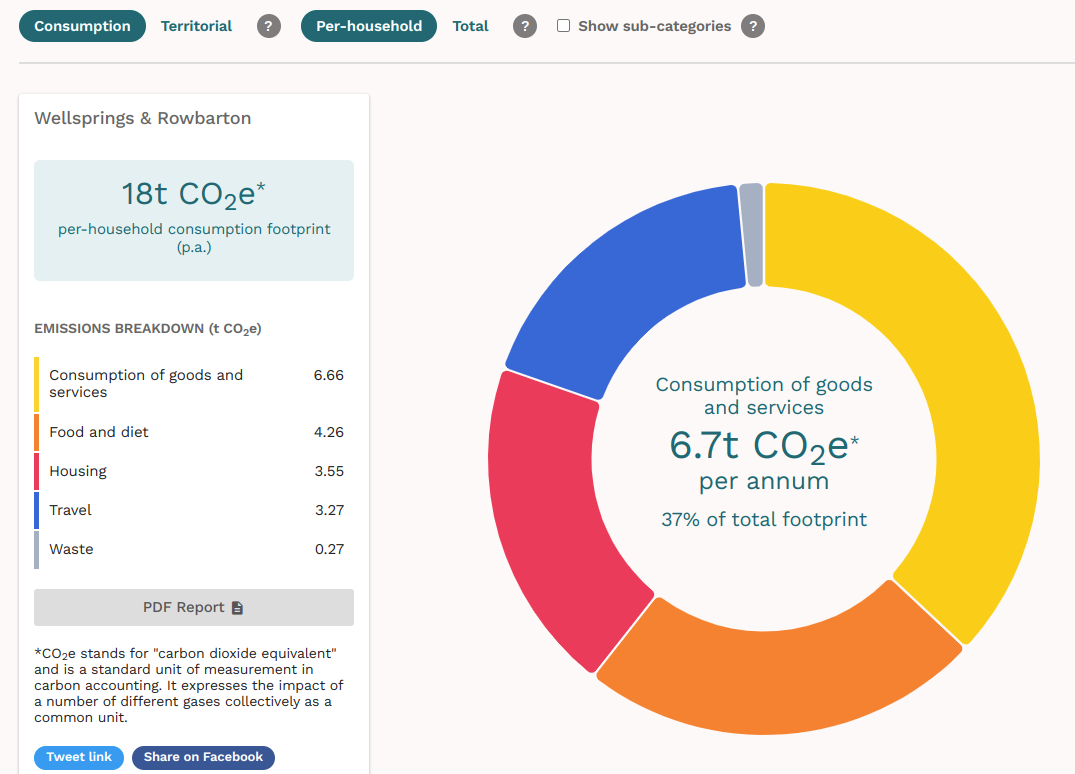Click help icon next to Territorial
Image resolution: width=1075 pixels, height=774 pixels.
(268, 26)
